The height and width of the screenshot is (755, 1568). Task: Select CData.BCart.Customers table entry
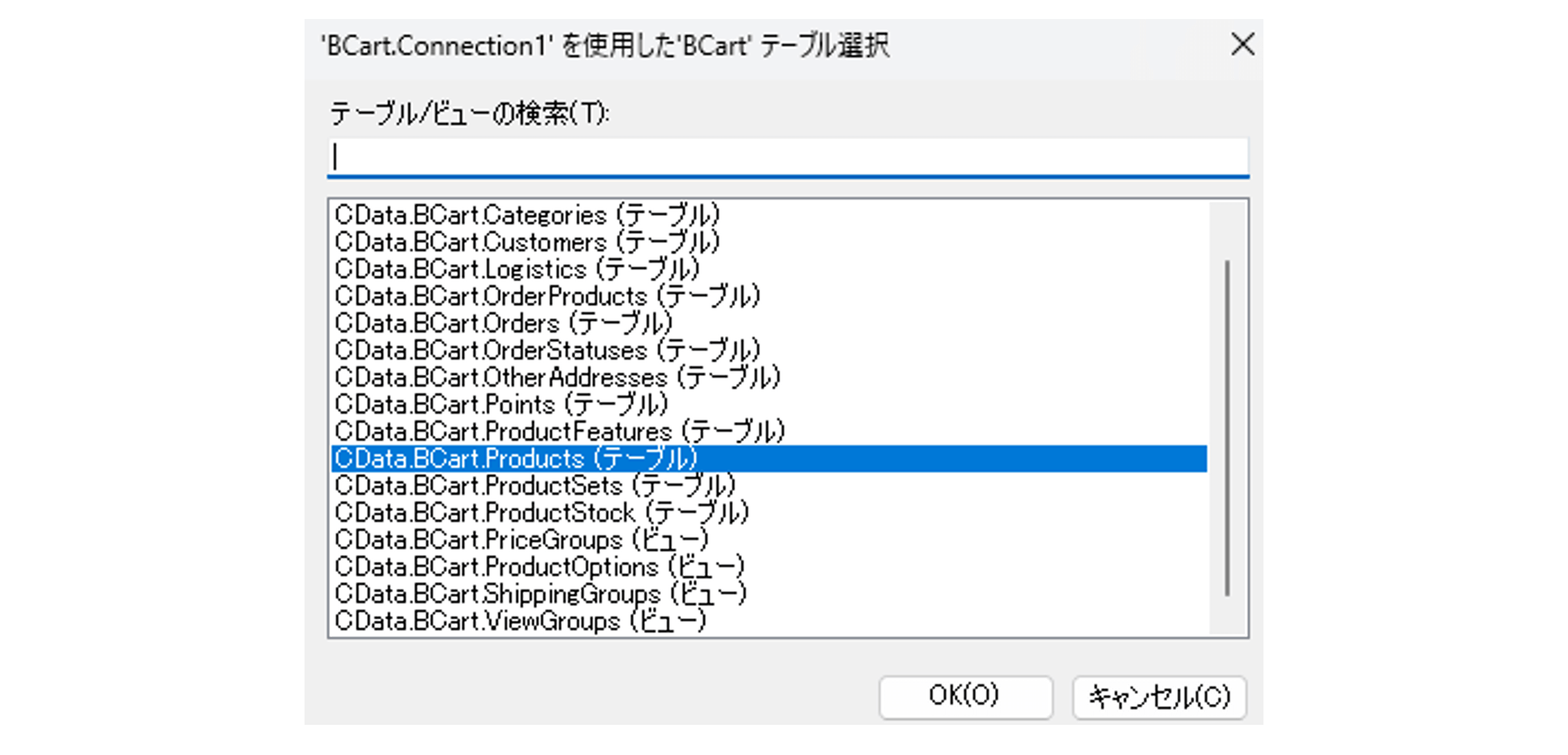527,242
